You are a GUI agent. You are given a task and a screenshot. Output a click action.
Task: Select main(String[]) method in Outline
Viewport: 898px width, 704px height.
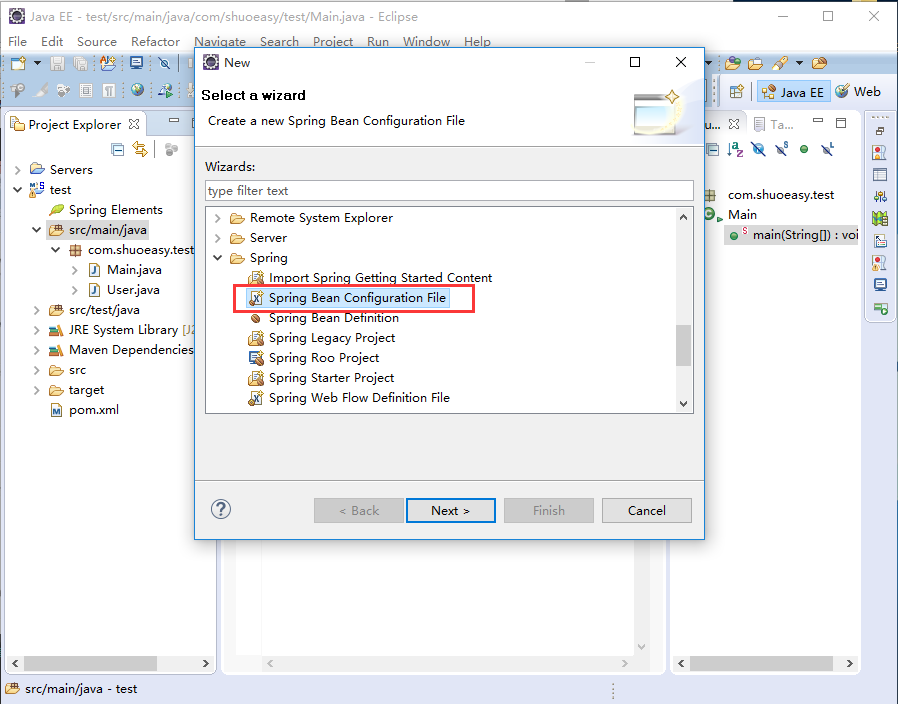click(x=793, y=235)
